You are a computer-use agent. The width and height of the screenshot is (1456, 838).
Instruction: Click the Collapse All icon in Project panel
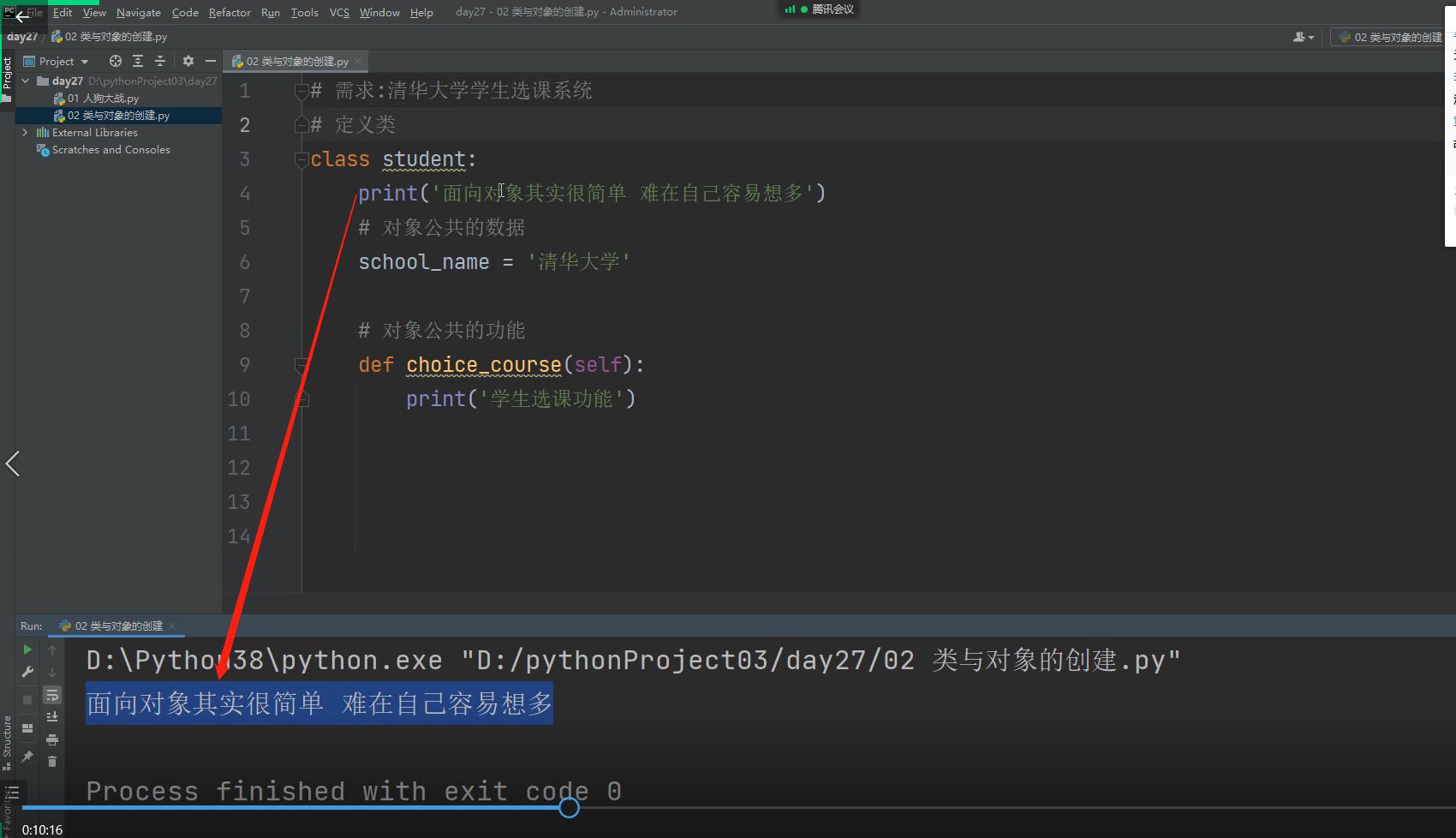[x=160, y=61]
